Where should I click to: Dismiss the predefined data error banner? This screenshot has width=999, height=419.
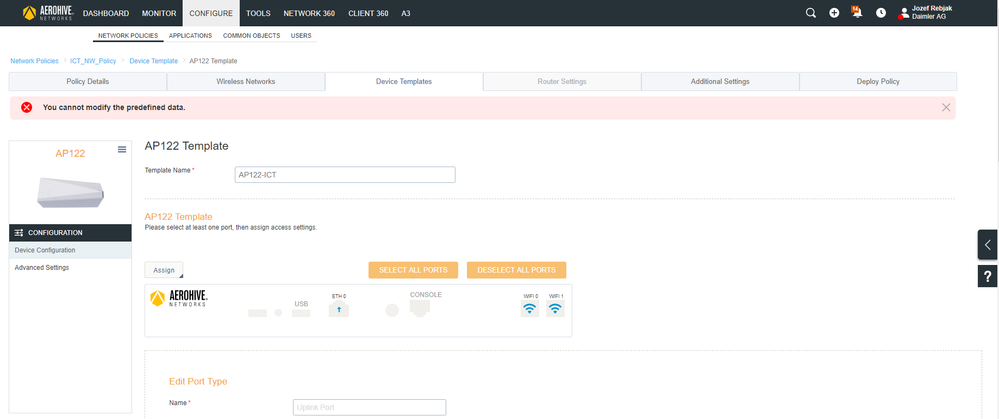[x=946, y=107]
